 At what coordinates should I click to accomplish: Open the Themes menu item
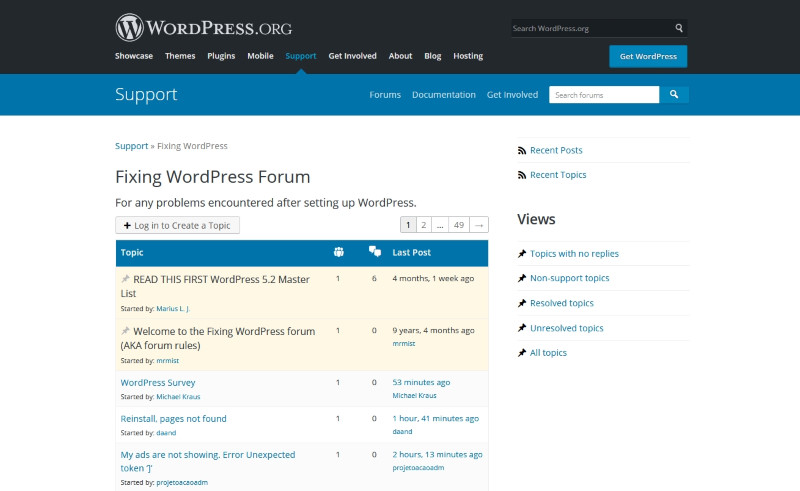tap(180, 56)
